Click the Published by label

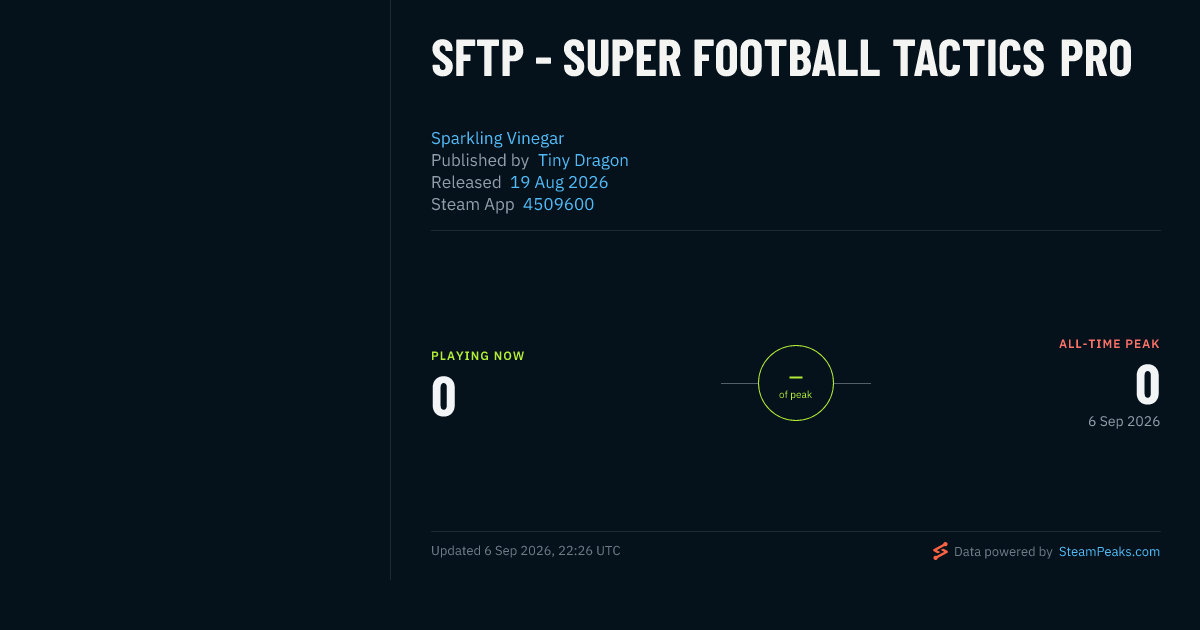pyautogui.click(x=480, y=160)
